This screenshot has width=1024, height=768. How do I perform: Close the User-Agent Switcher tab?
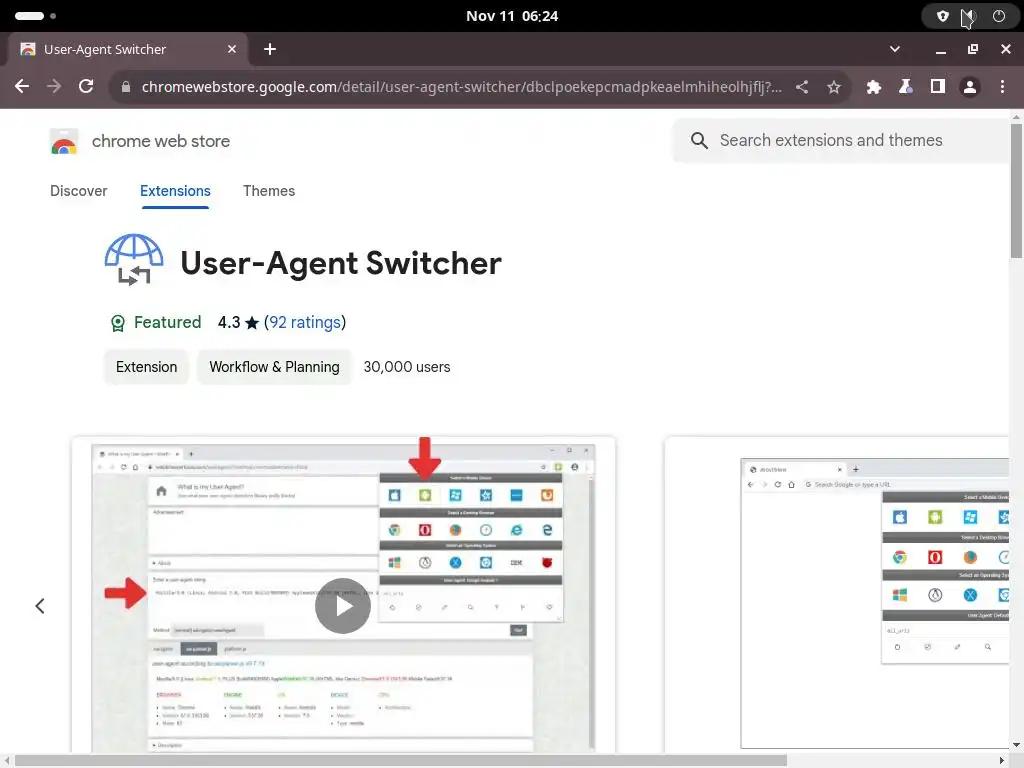[232, 49]
